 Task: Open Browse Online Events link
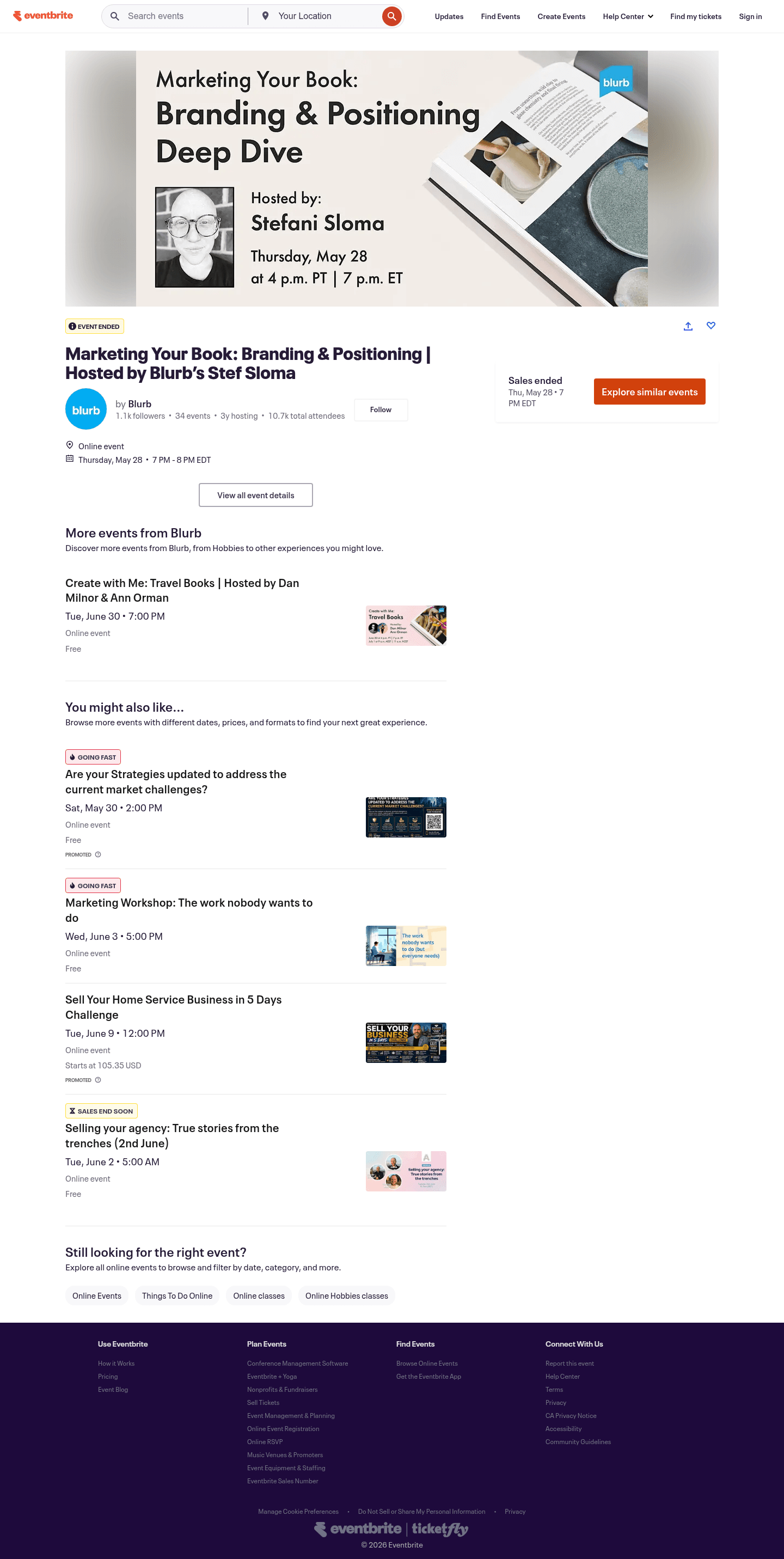(x=427, y=1364)
